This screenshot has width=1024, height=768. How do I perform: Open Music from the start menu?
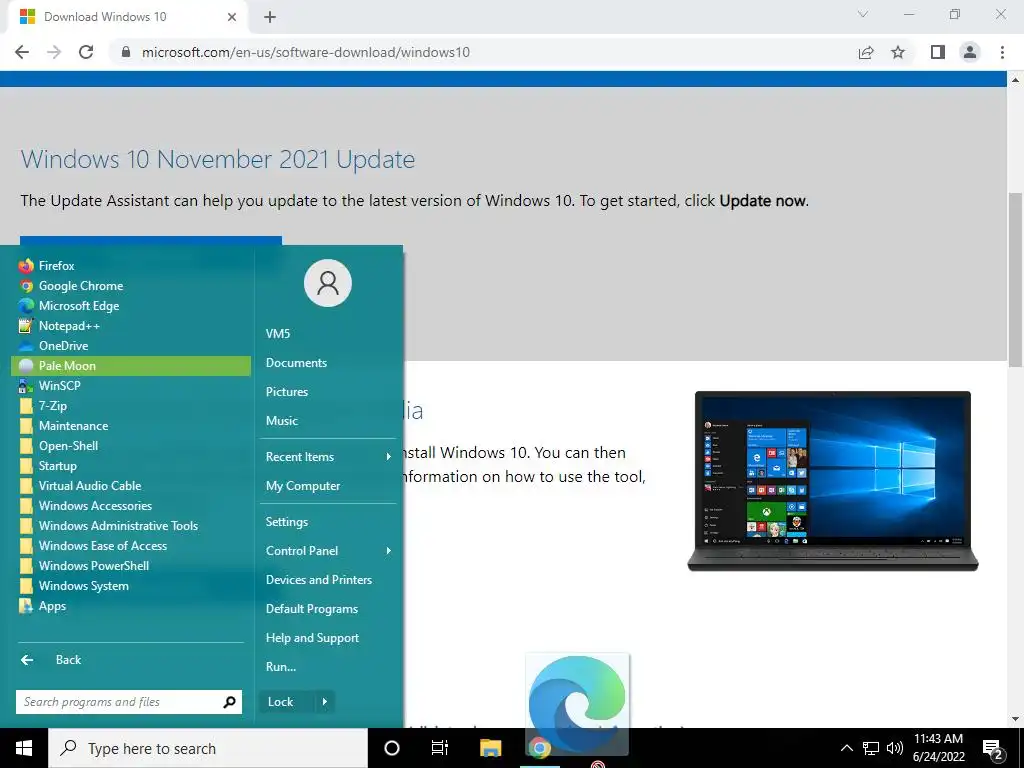[x=328, y=421]
